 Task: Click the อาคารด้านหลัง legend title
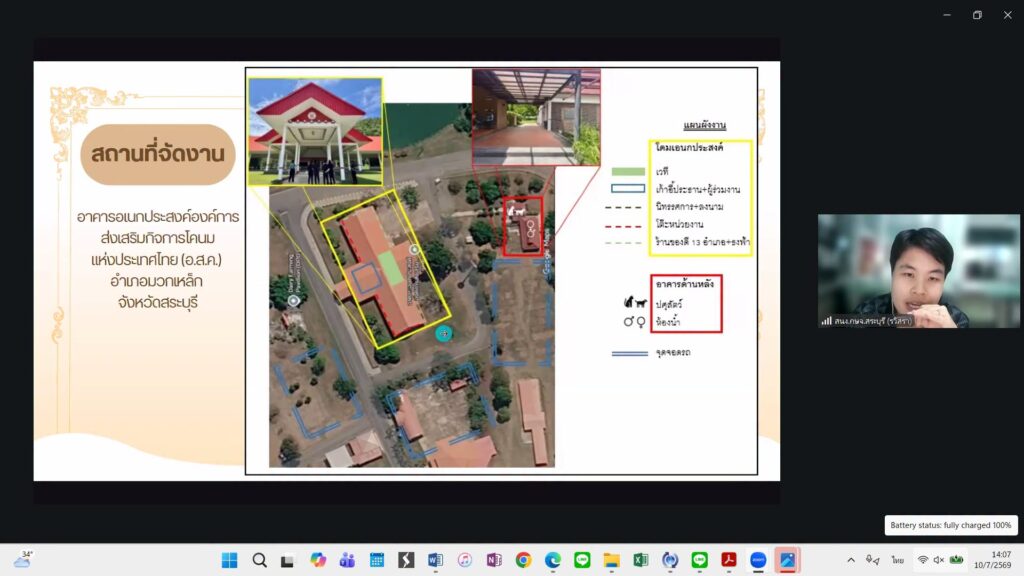[x=684, y=284]
